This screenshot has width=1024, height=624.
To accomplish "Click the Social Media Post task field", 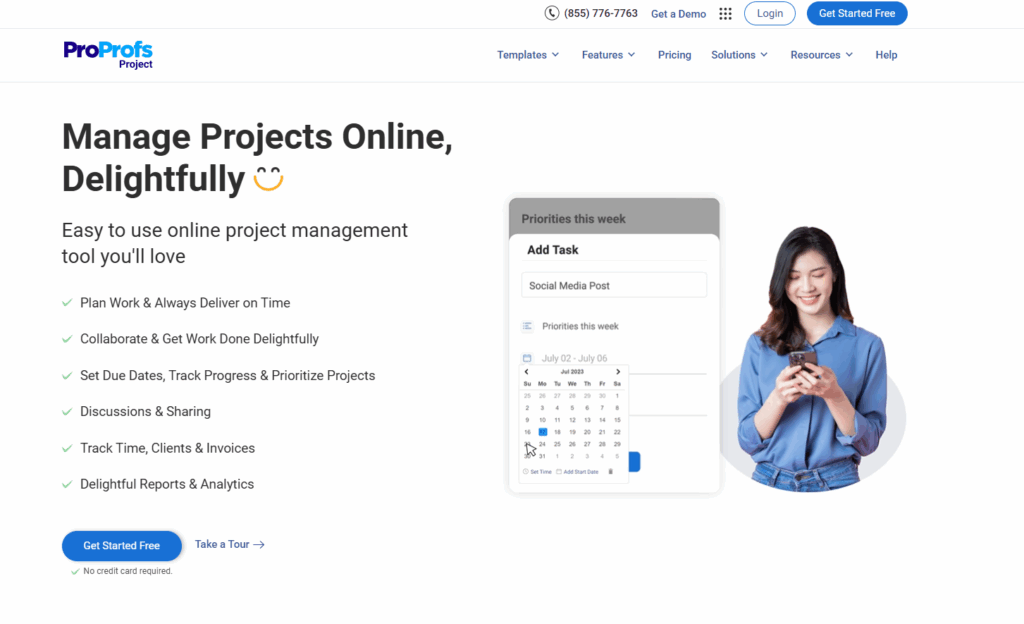I will click(x=613, y=285).
